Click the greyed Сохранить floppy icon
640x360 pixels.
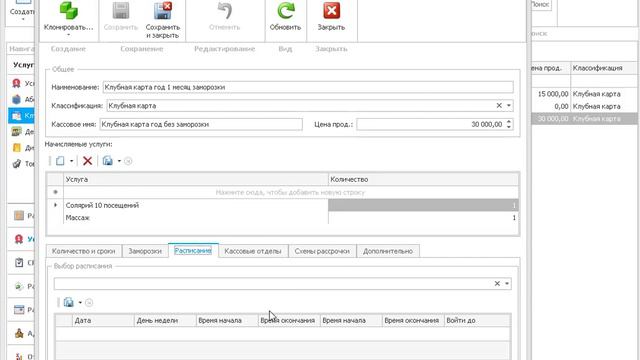click(121, 11)
